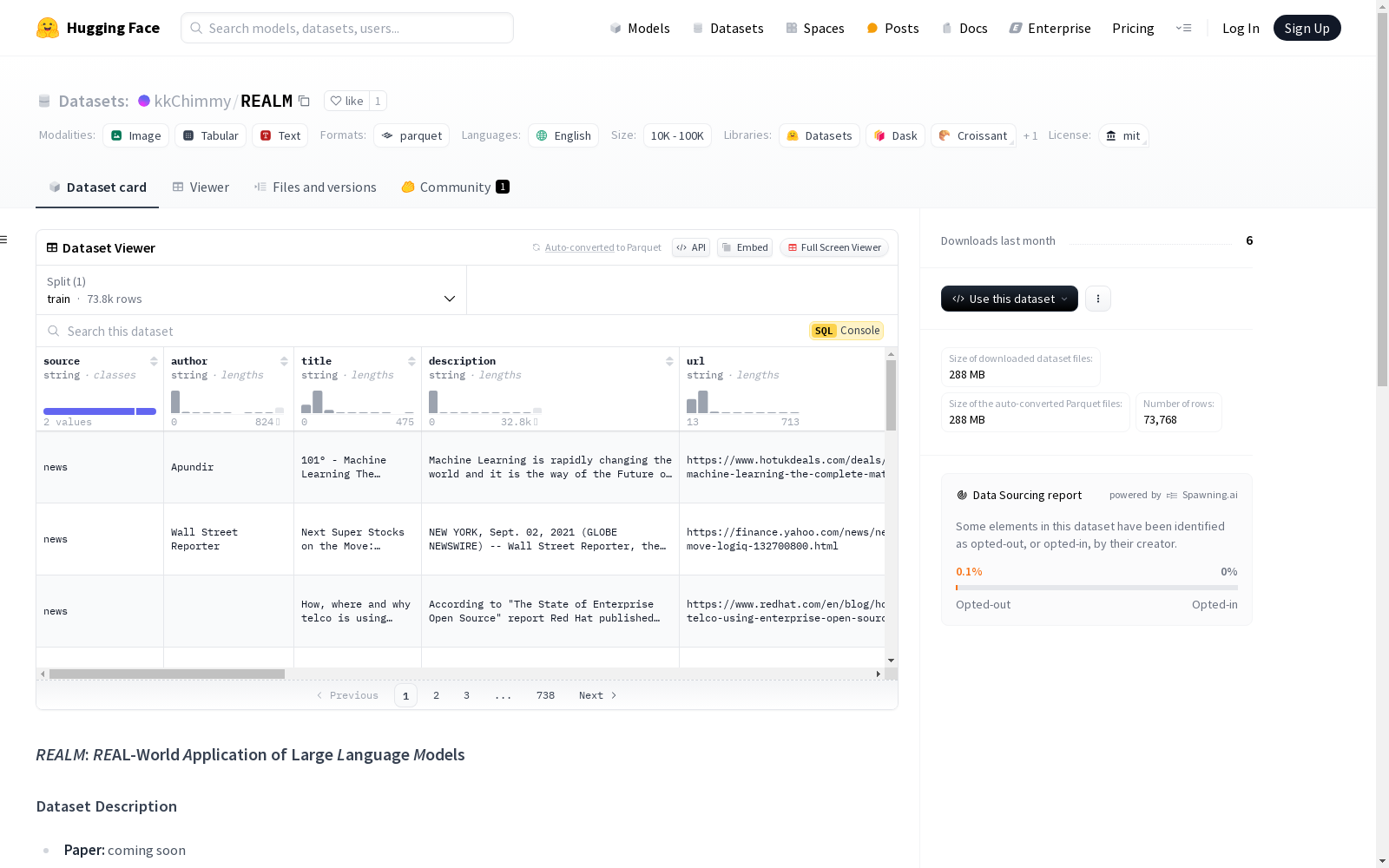This screenshot has height=868, width=1389.
Task: Click the opted-out percentage progress bar
Action: click(1096, 588)
